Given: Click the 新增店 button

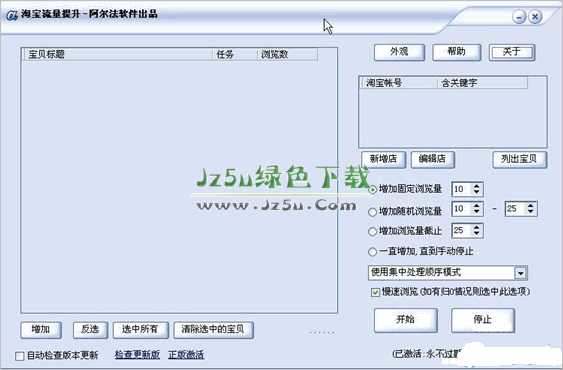Looking at the screenshot, I should coord(383,159).
